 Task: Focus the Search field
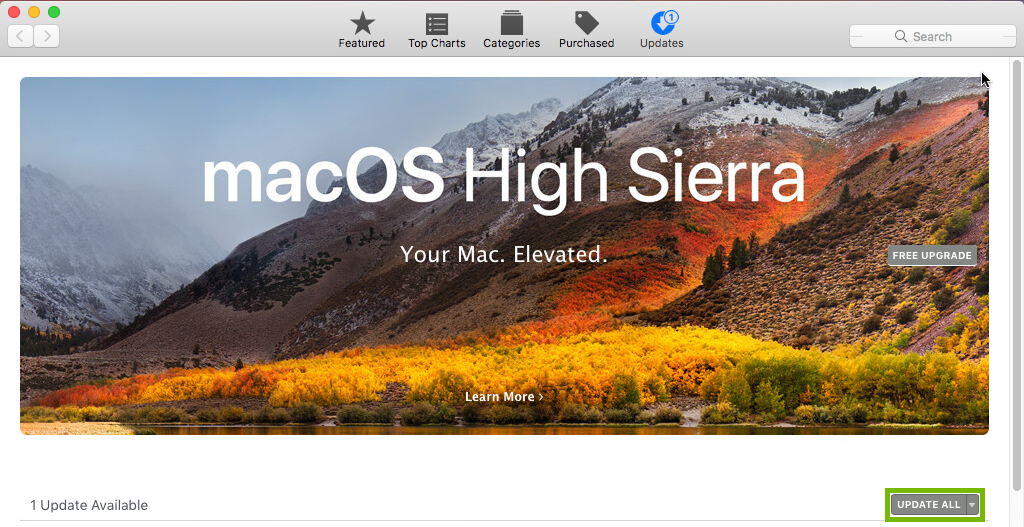(x=933, y=36)
